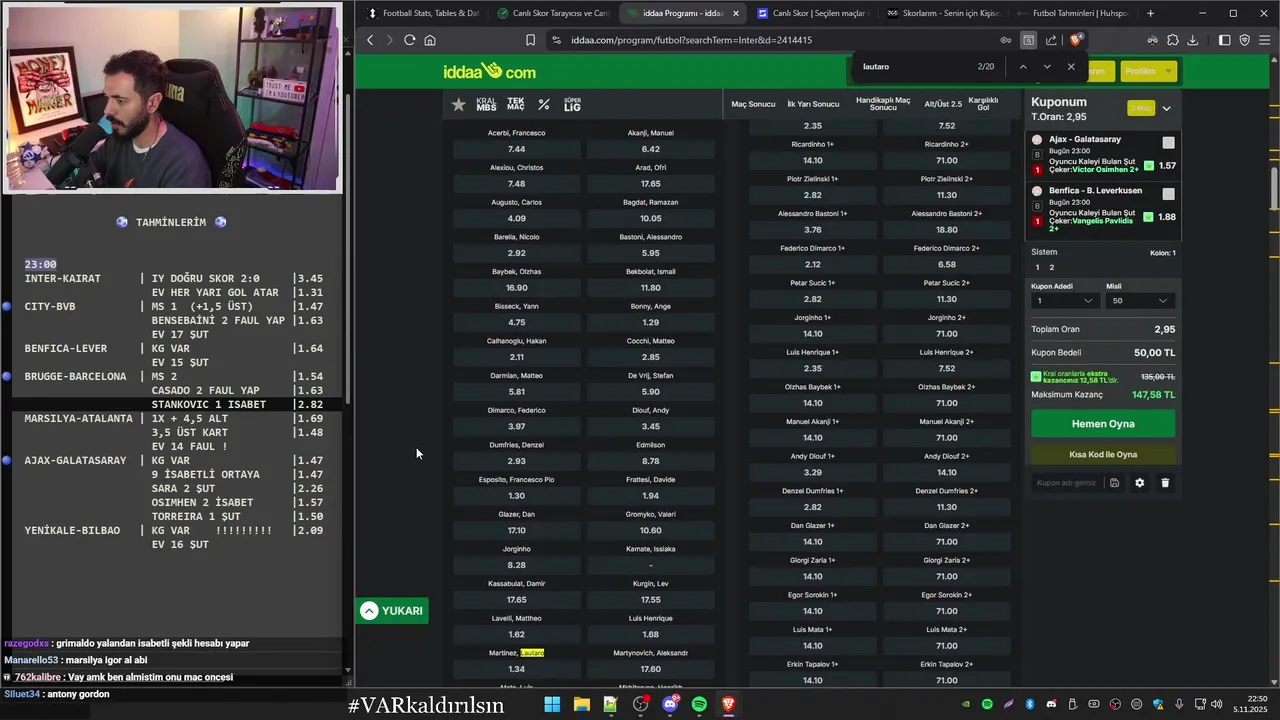Open the browser hamburger menu

point(1265,40)
